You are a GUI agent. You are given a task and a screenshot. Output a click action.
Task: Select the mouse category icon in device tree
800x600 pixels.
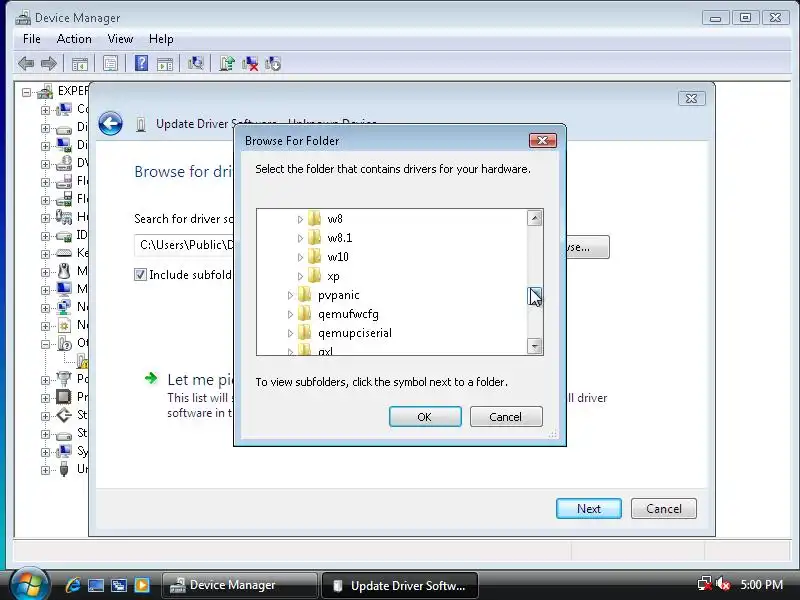point(64,270)
